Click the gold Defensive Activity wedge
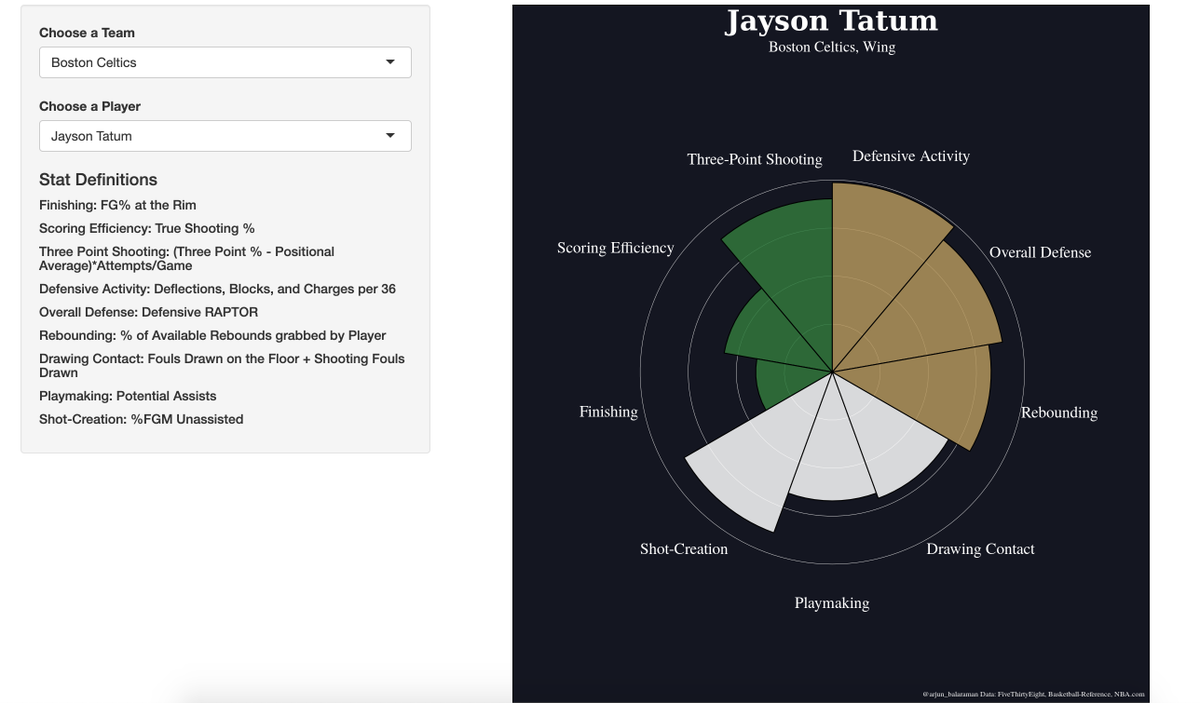 pyautogui.click(x=875, y=250)
